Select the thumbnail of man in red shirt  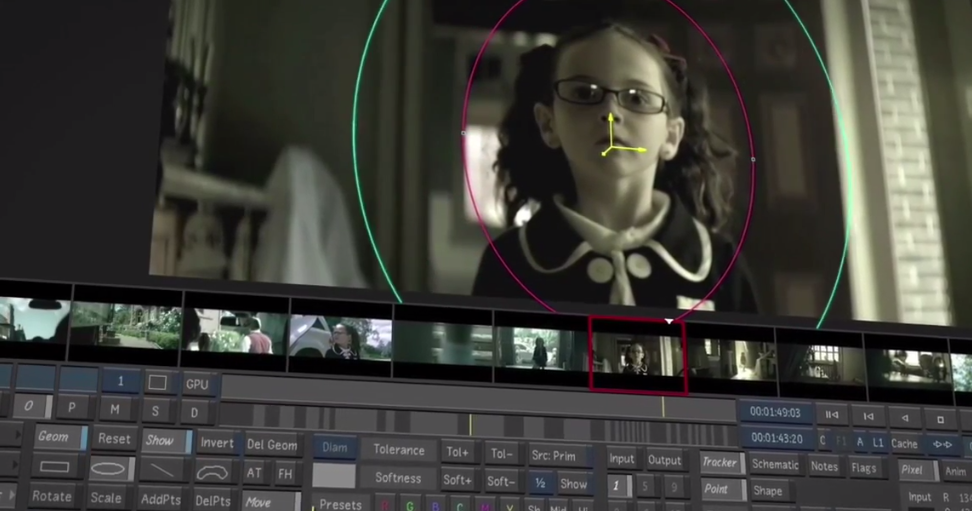click(x=236, y=333)
